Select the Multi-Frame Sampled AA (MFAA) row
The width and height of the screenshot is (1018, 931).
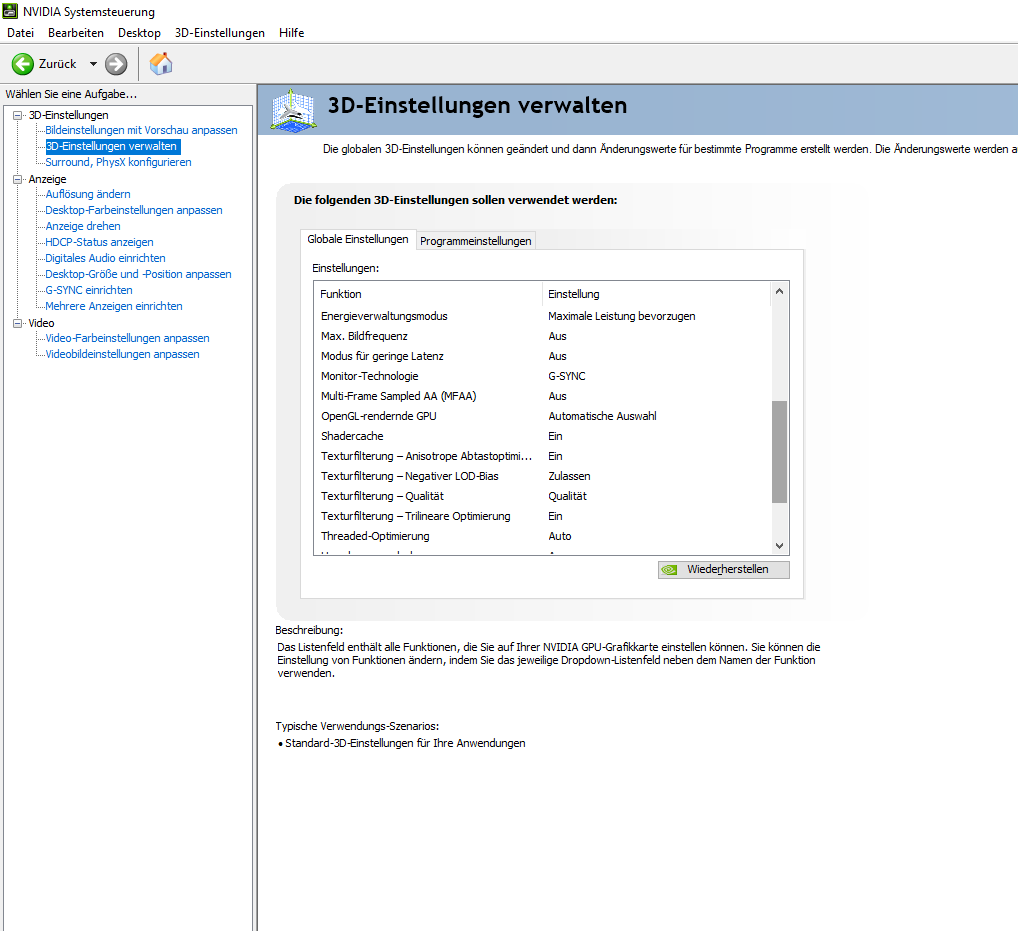(x=542, y=396)
